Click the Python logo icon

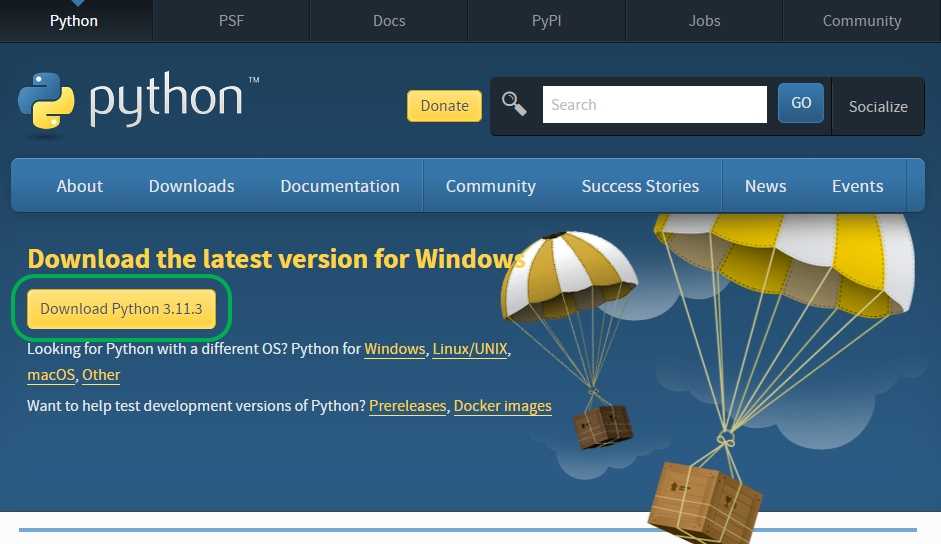[x=46, y=103]
